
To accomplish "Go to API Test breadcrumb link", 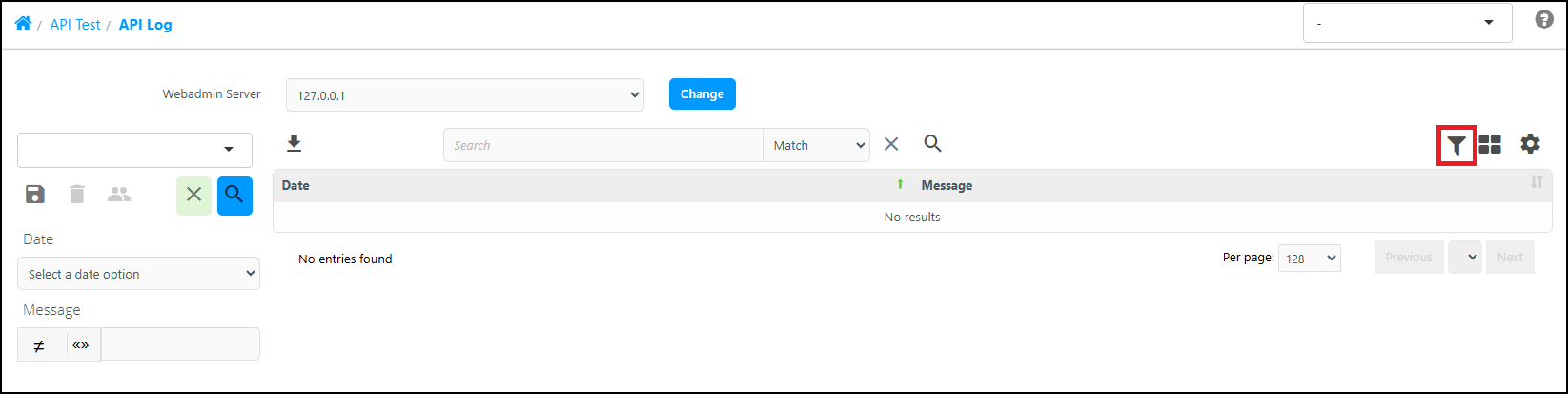I will pyautogui.click(x=75, y=25).
